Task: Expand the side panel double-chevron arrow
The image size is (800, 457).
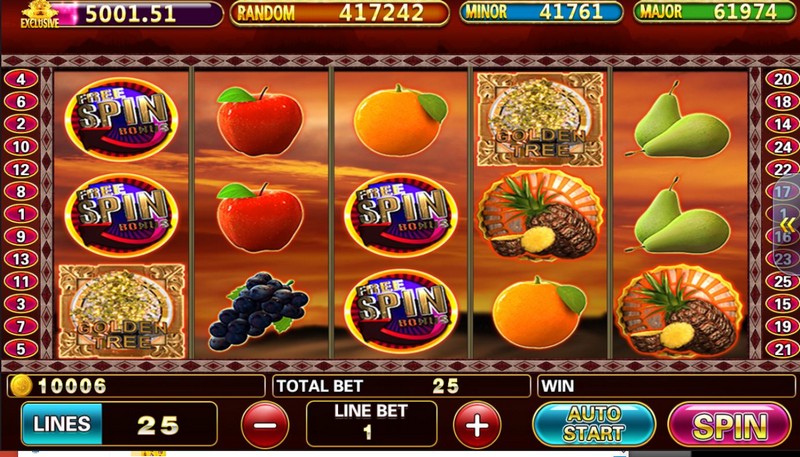Action: click(788, 225)
